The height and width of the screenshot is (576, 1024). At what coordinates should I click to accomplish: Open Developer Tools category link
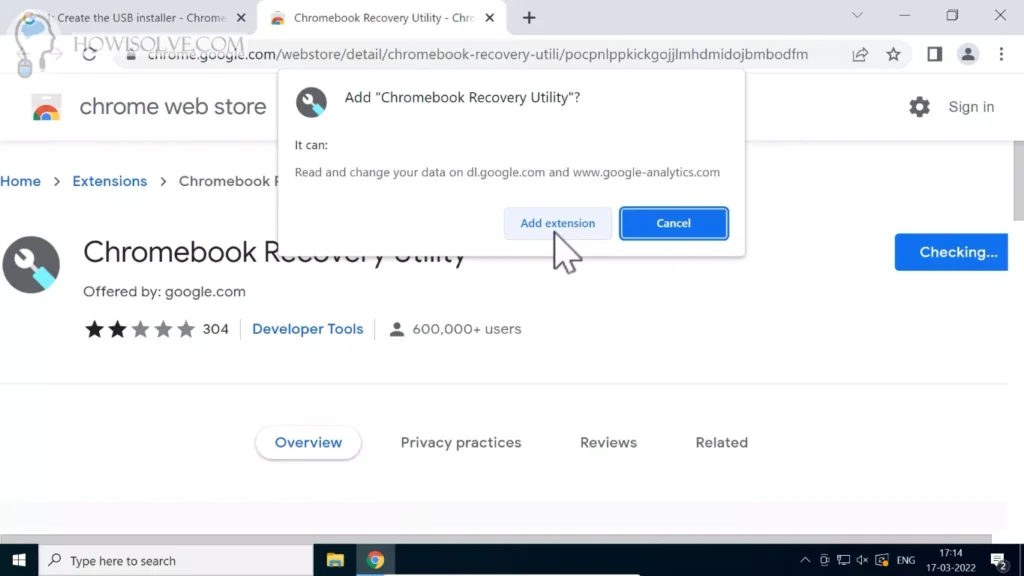[308, 329]
